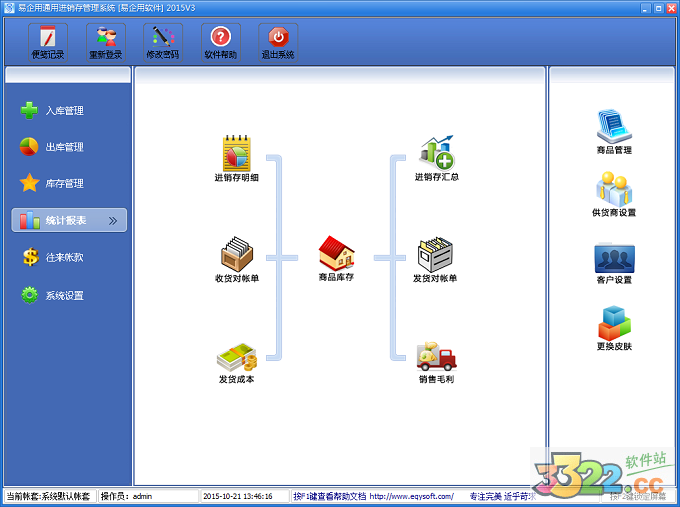Click the gear icon beside 系统设置
Viewport: 680px width, 507px height.
pyautogui.click(x=29, y=295)
